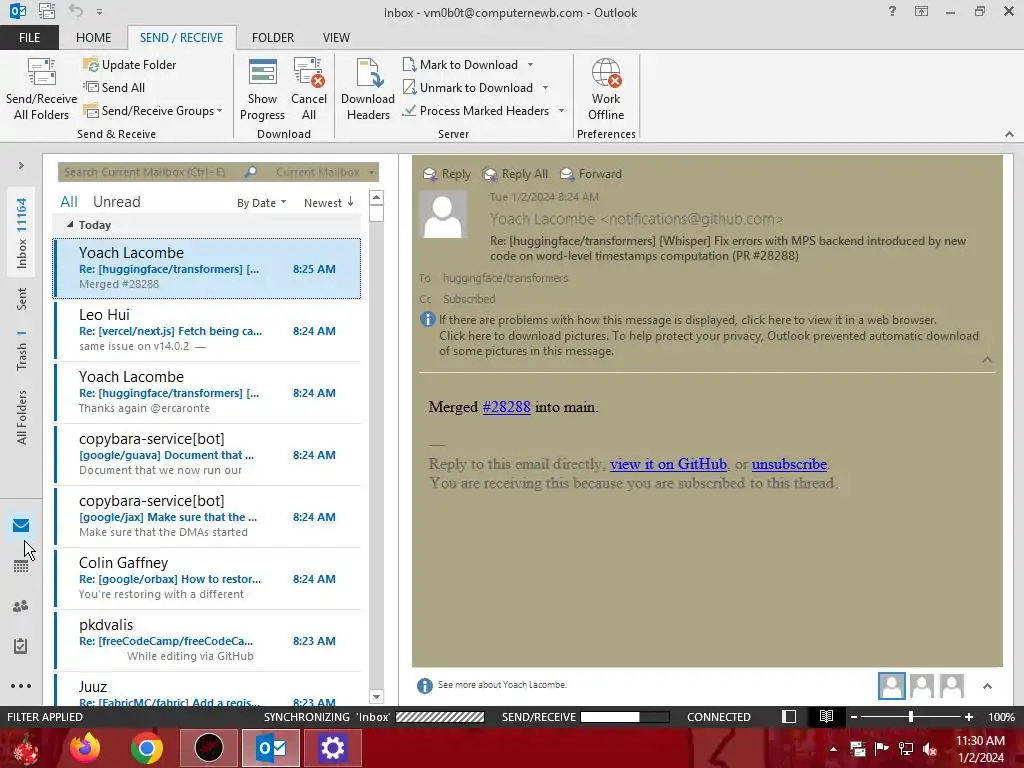Image resolution: width=1024 pixels, height=768 pixels.
Task: Open the FILE tab
Action: (x=29, y=37)
